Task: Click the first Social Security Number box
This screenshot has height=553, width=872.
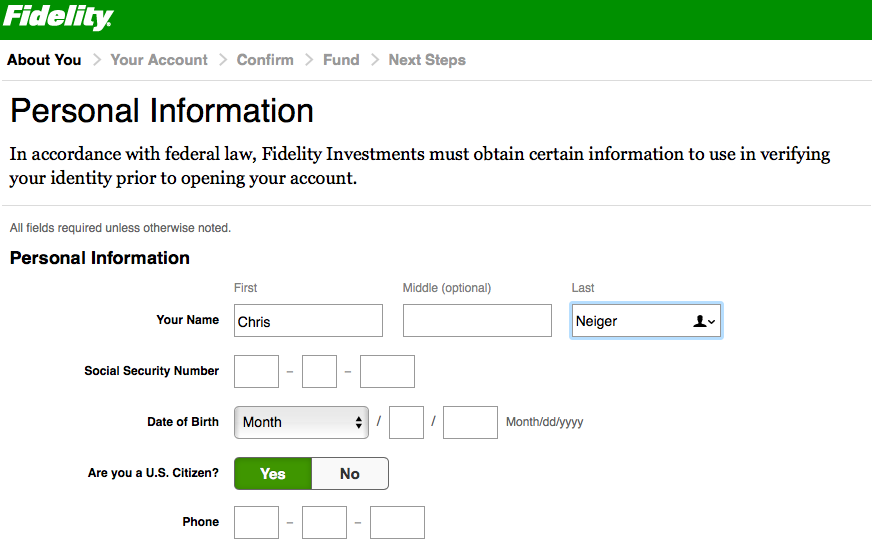Action: (256, 371)
